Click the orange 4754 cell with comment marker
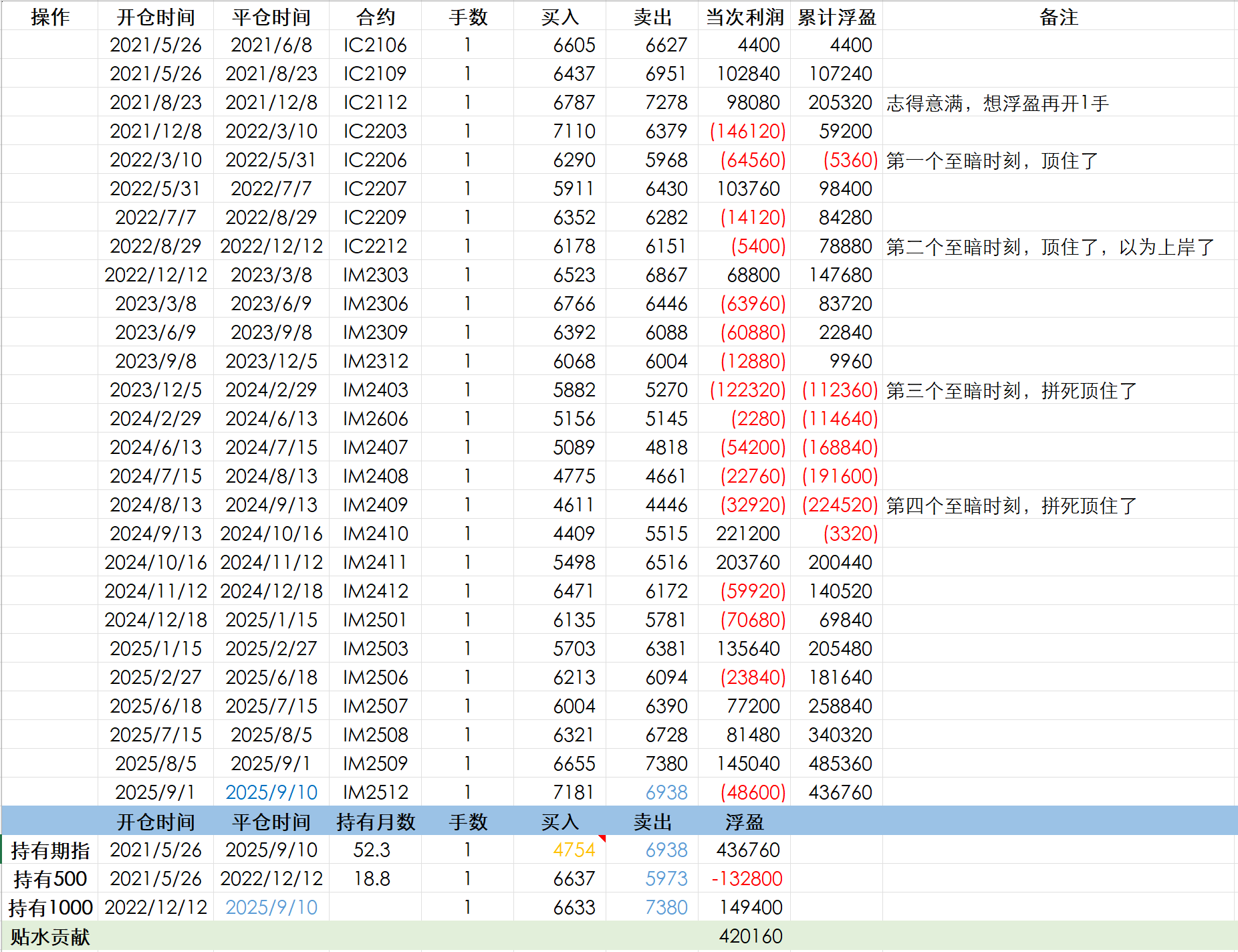 [x=574, y=850]
